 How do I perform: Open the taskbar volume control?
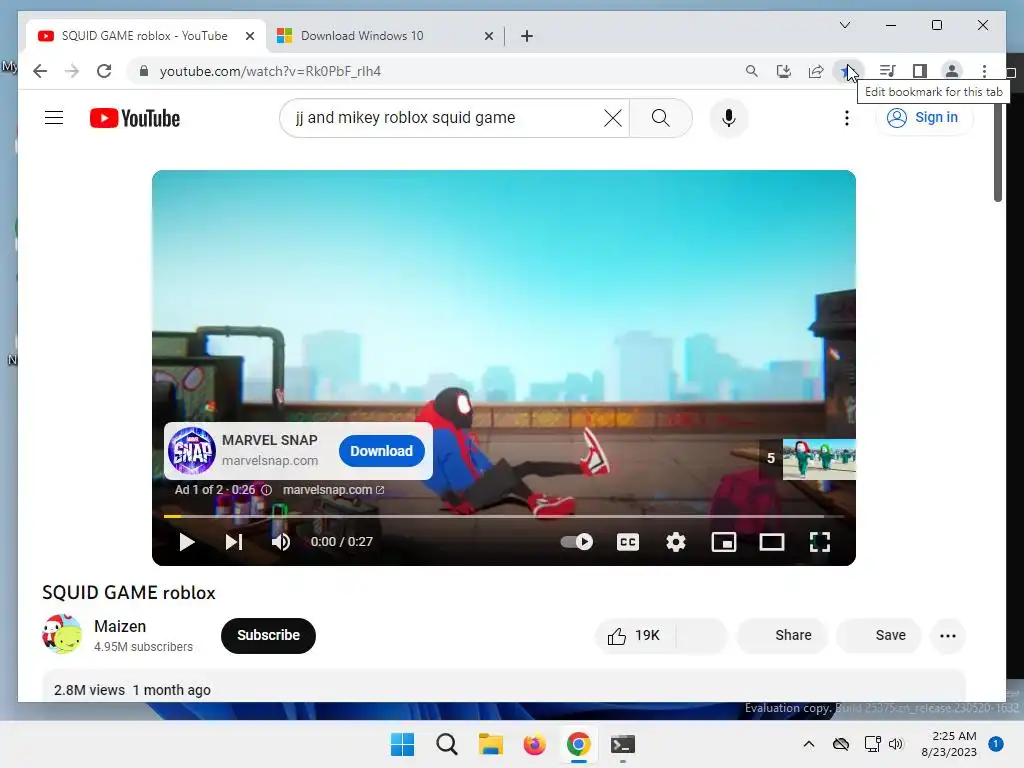click(x=896, y=744)
